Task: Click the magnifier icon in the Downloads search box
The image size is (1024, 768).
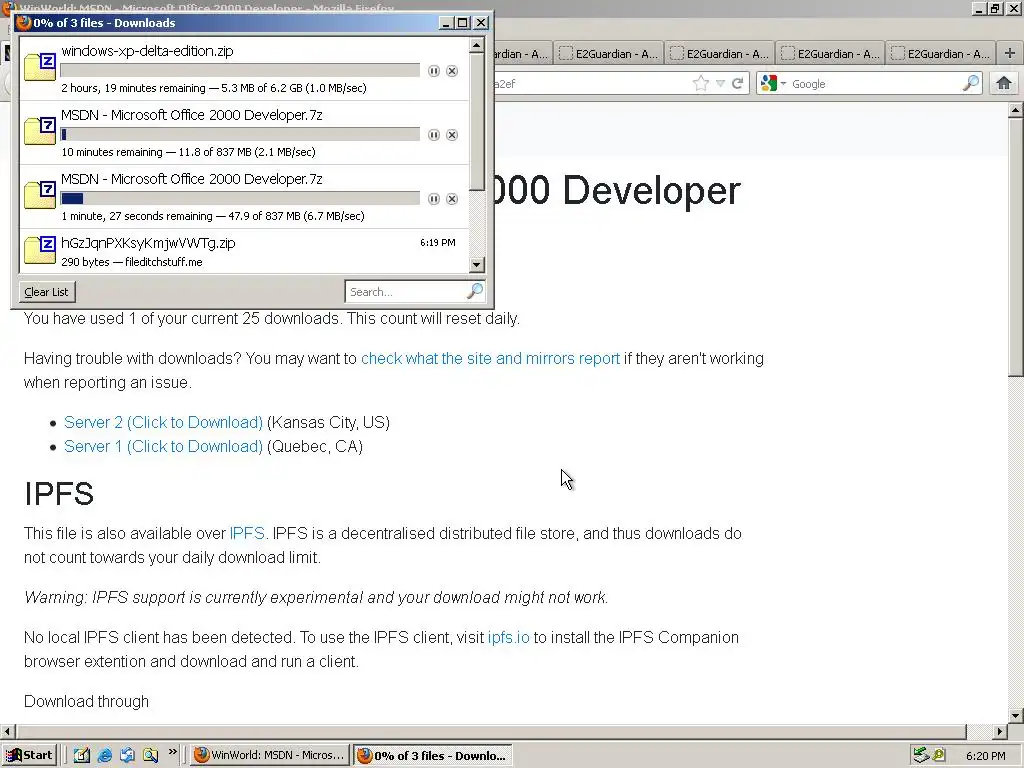Action: [x=475, y=291]
